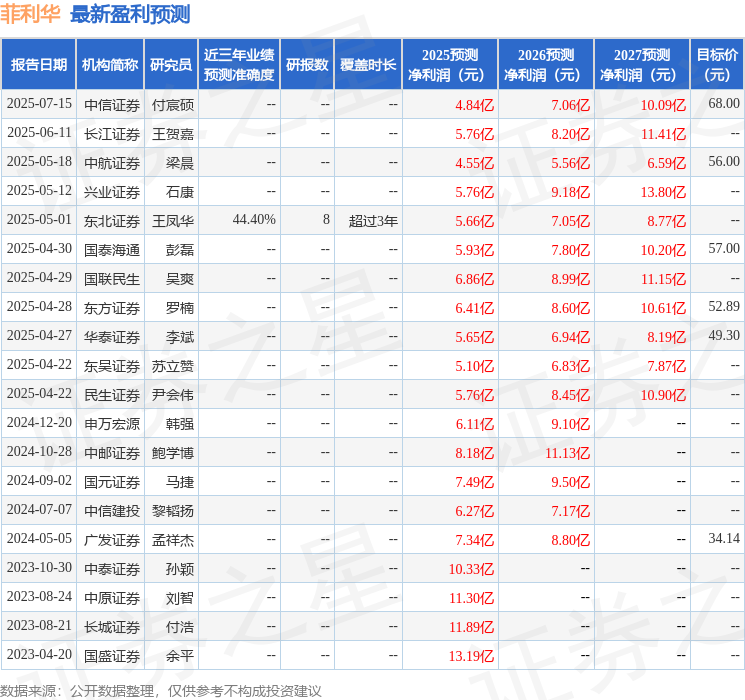Click the 52.89 target price

(x=724, y=307)
